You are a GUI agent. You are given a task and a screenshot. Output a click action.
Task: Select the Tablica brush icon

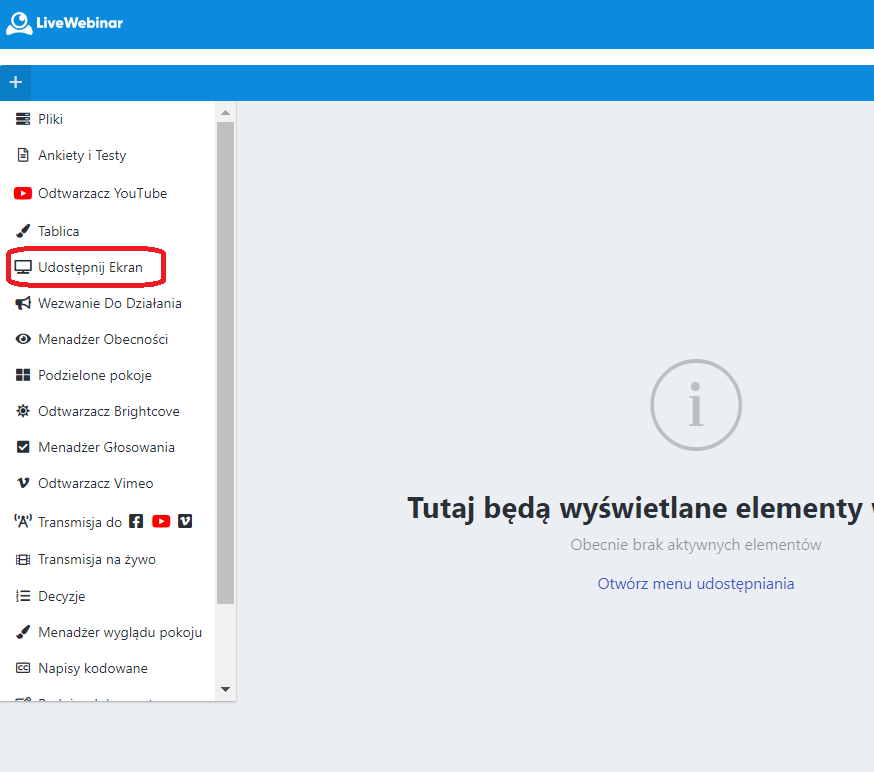(x=23, y=231)
